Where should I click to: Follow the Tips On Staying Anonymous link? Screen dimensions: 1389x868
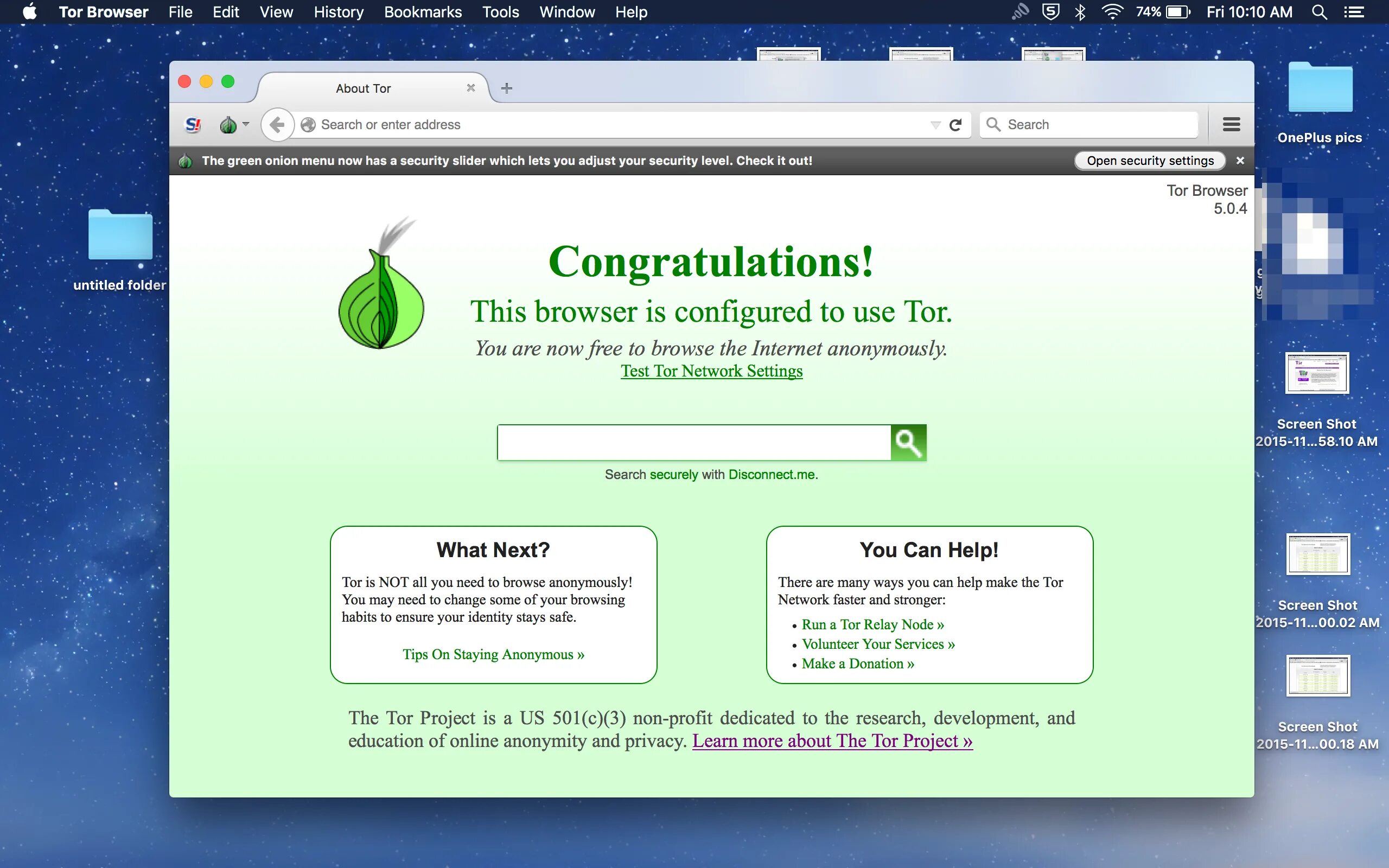(493, 654)
